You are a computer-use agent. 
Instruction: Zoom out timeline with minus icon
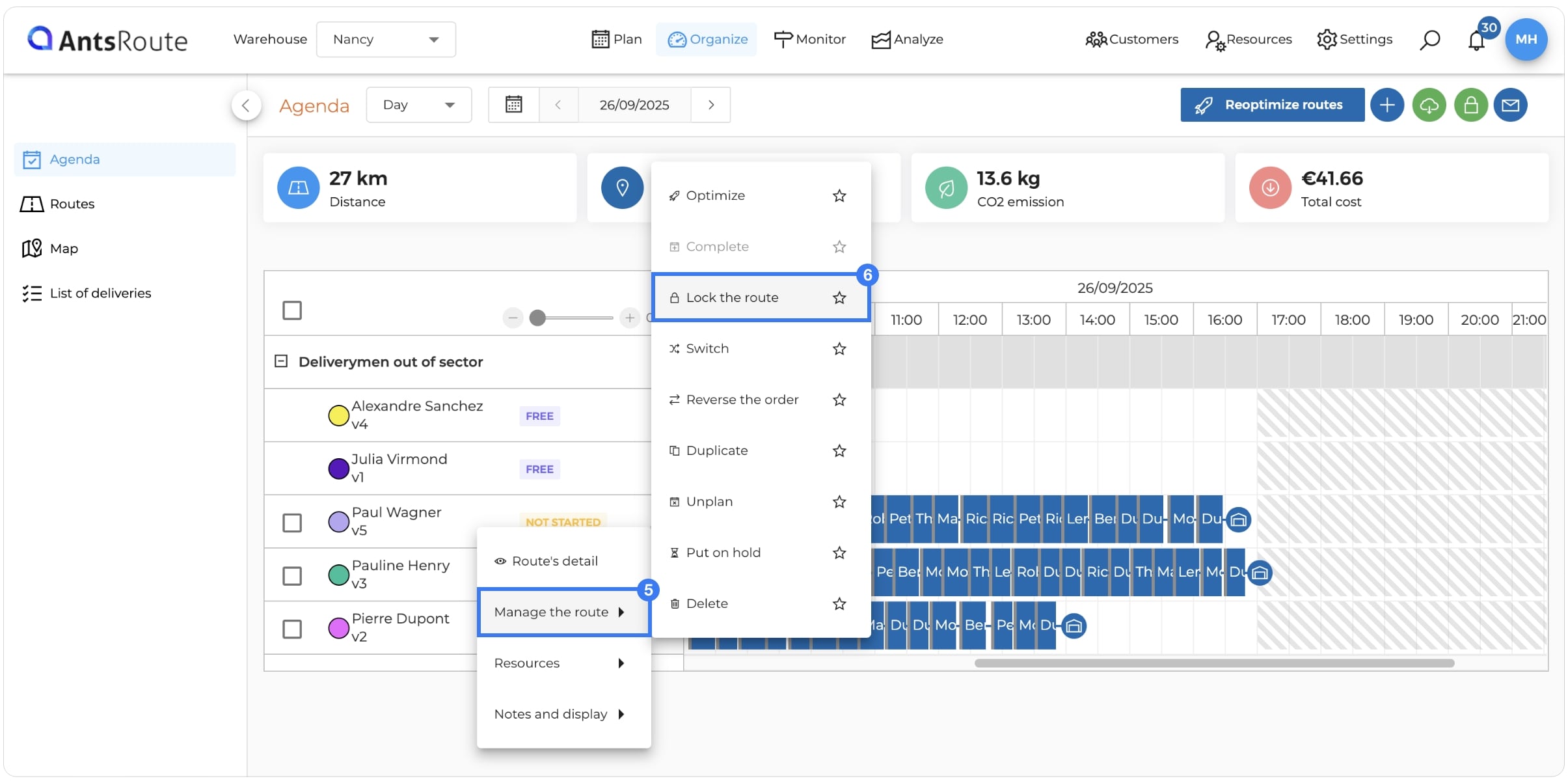click(x=513, y=318)
